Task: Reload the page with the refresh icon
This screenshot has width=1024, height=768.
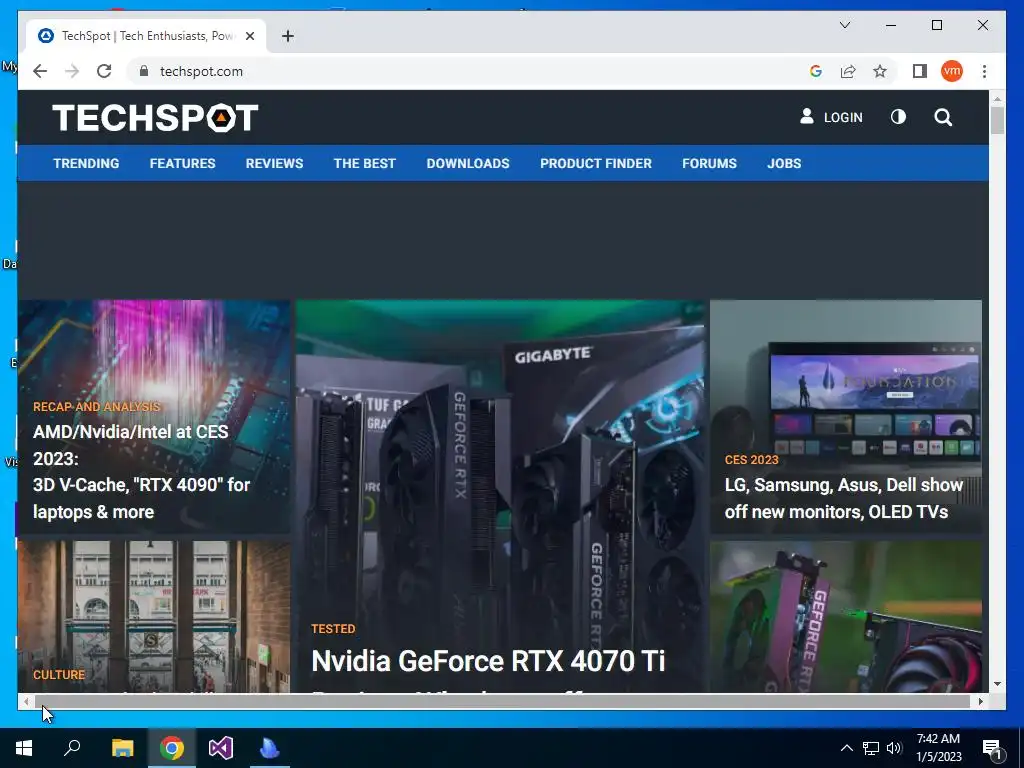Action: coord(104,71)
